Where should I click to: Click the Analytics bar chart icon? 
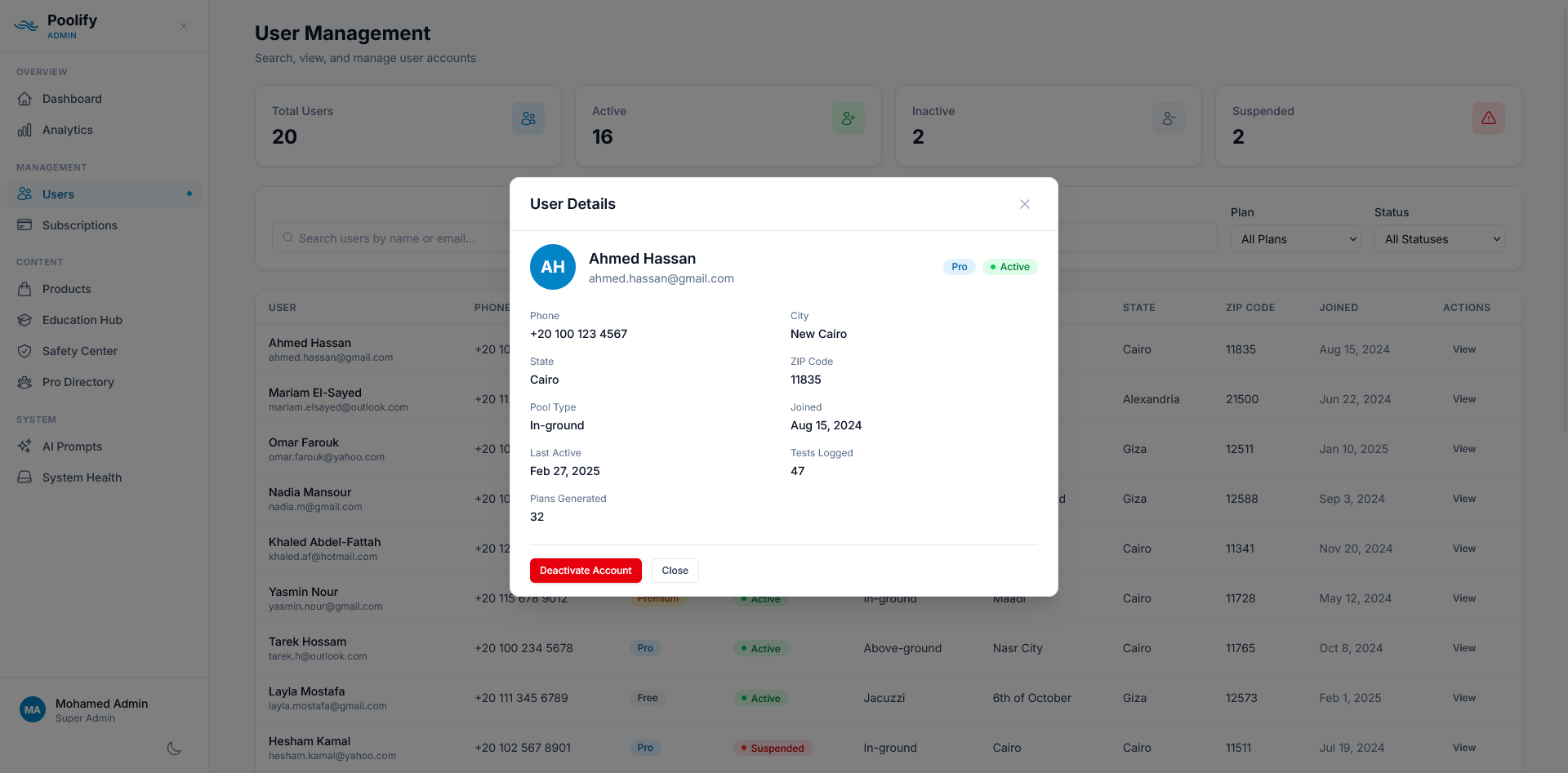click(24, 130)
